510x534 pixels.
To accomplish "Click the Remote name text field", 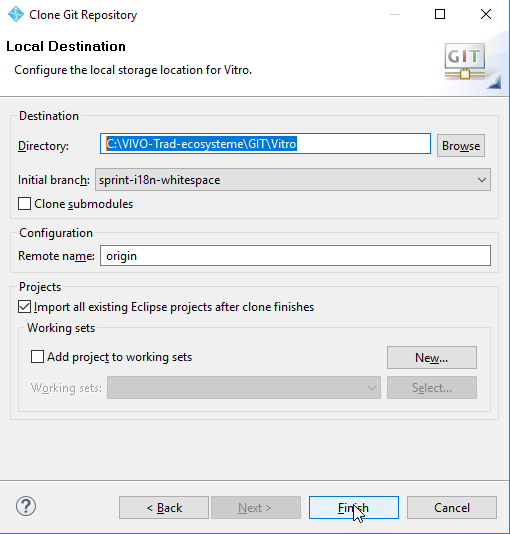I will (x=296, y=256).
